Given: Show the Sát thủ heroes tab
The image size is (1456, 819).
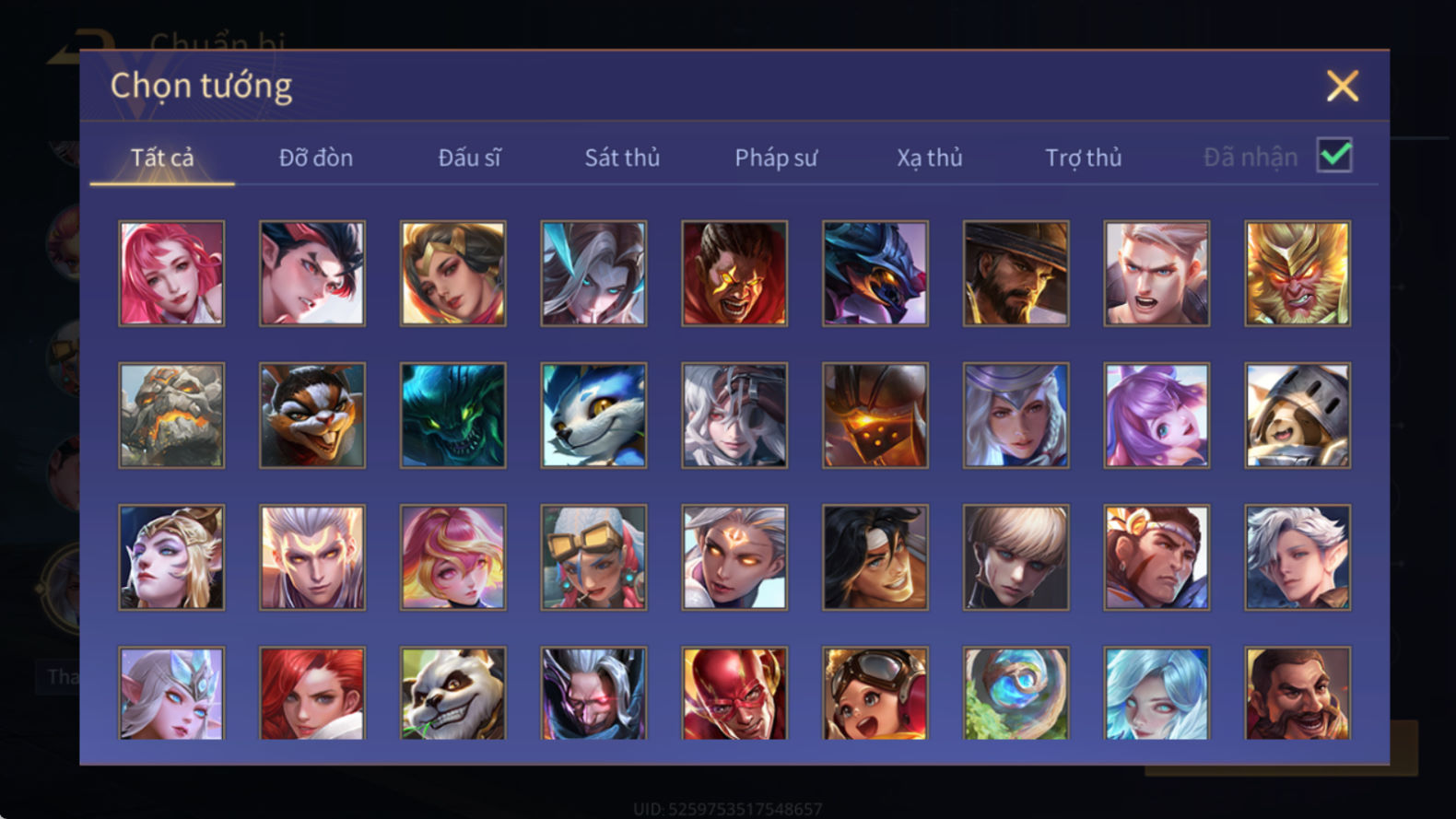Looking at the screenshot, I should [622, 158].
